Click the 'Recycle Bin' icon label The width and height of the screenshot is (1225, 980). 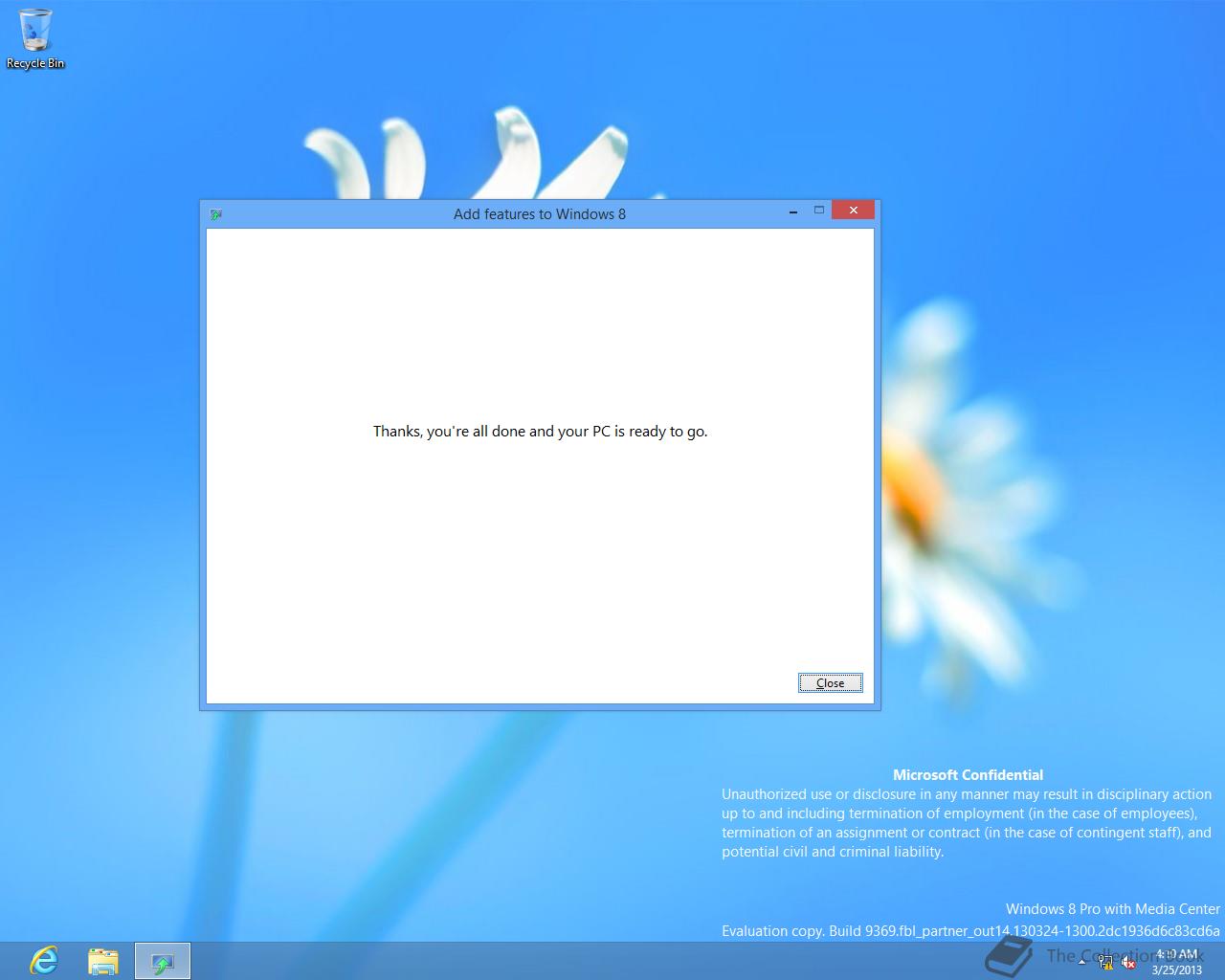[x=35, y=63]
